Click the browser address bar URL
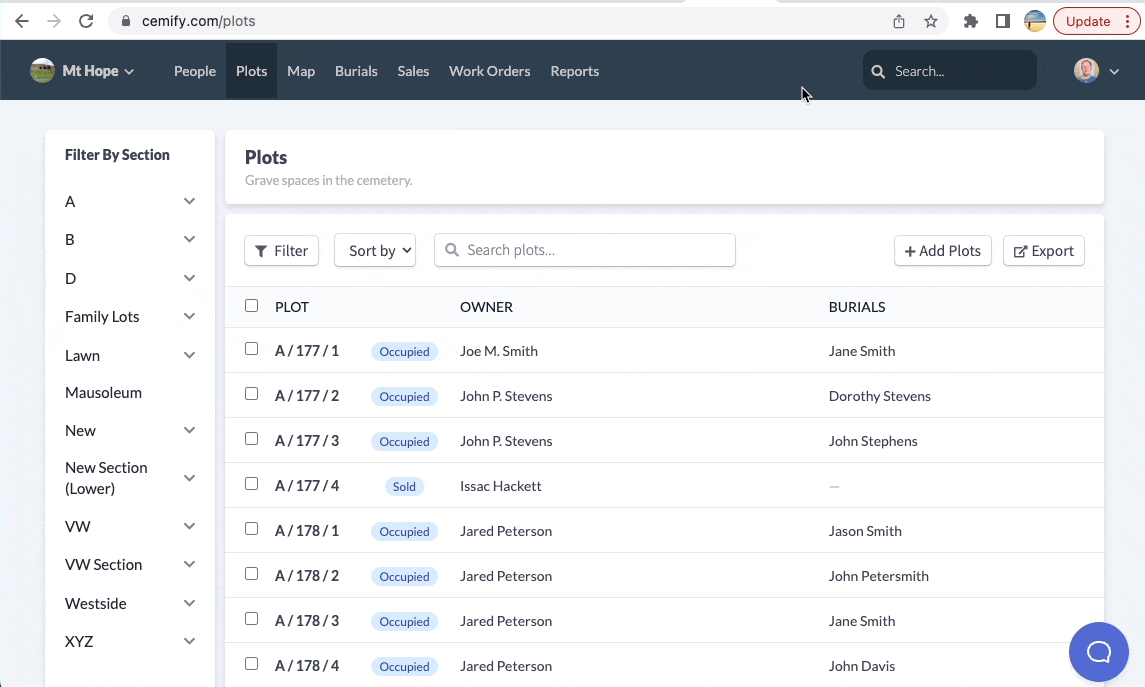This screenshot has height=687, width=1145. (x=199, y=21)
